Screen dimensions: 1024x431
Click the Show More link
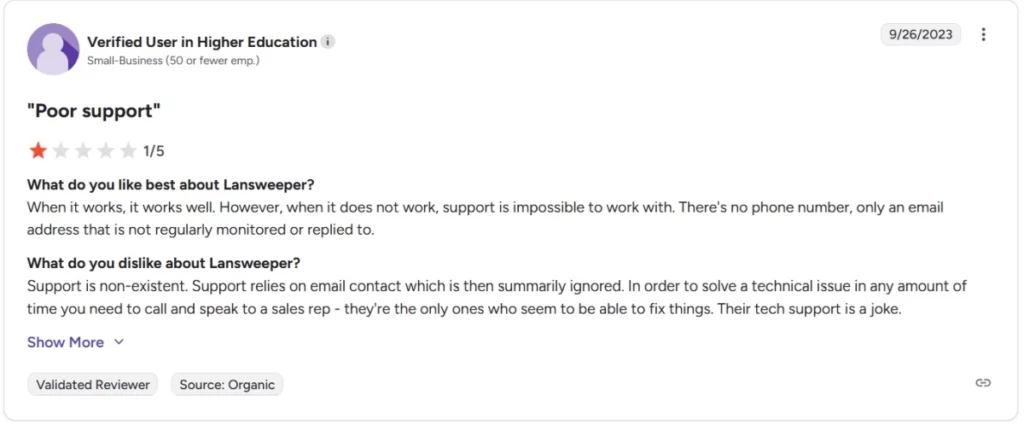[x=65, y=342]
